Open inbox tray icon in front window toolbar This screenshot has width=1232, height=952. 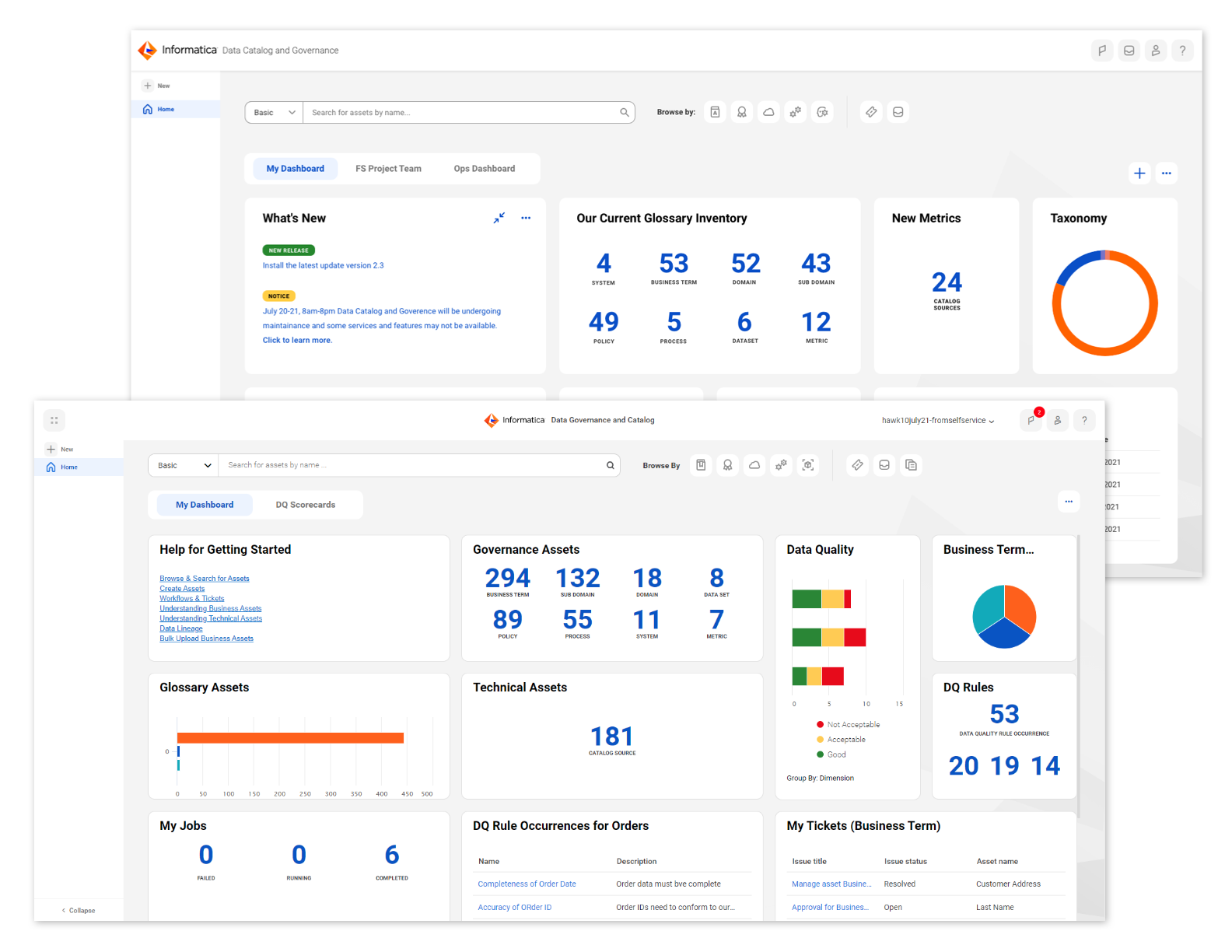pyautogui.click(x=884, y=465)
